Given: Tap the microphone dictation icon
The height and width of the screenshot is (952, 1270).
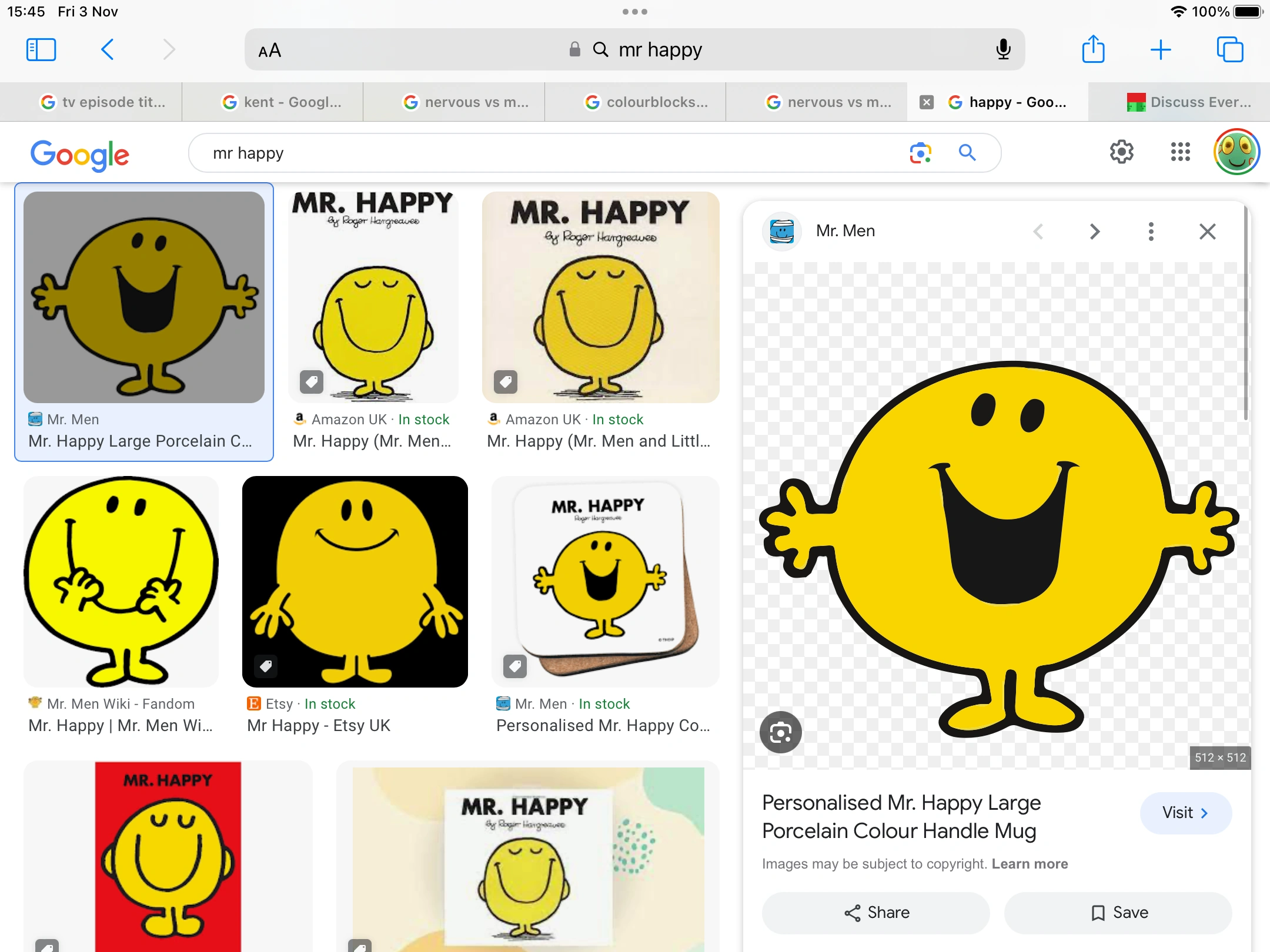Looking at the screenshot, I should [x=1003, y=50].
